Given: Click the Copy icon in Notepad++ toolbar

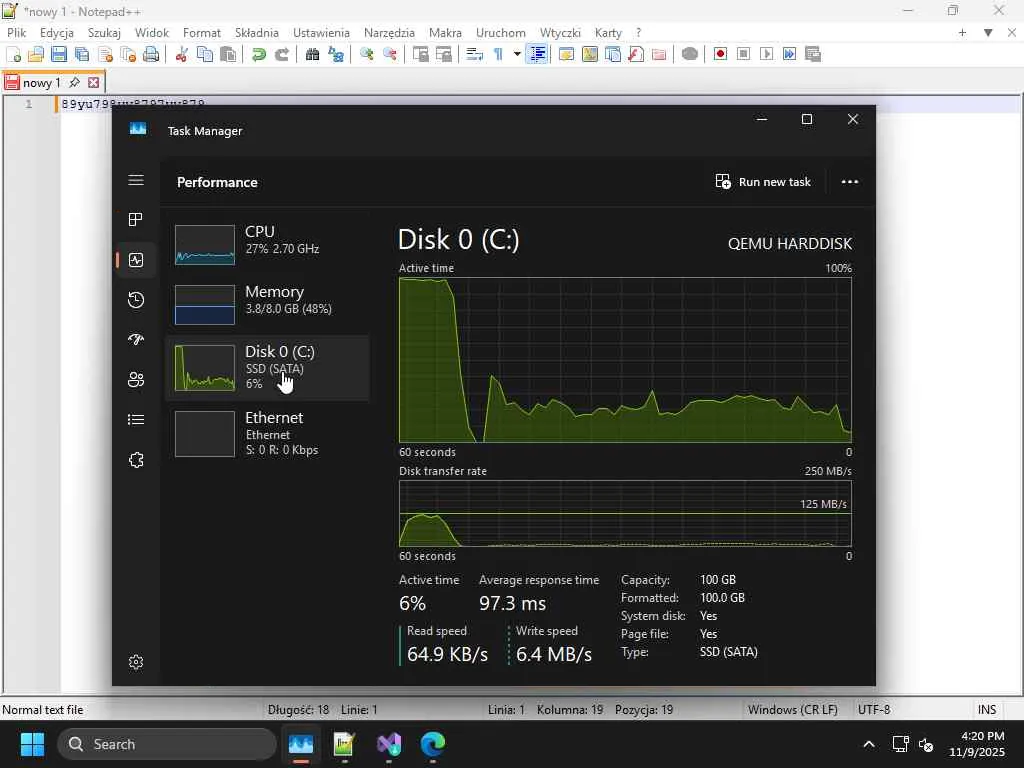Looking at the screenshot, I should (204, 54).
